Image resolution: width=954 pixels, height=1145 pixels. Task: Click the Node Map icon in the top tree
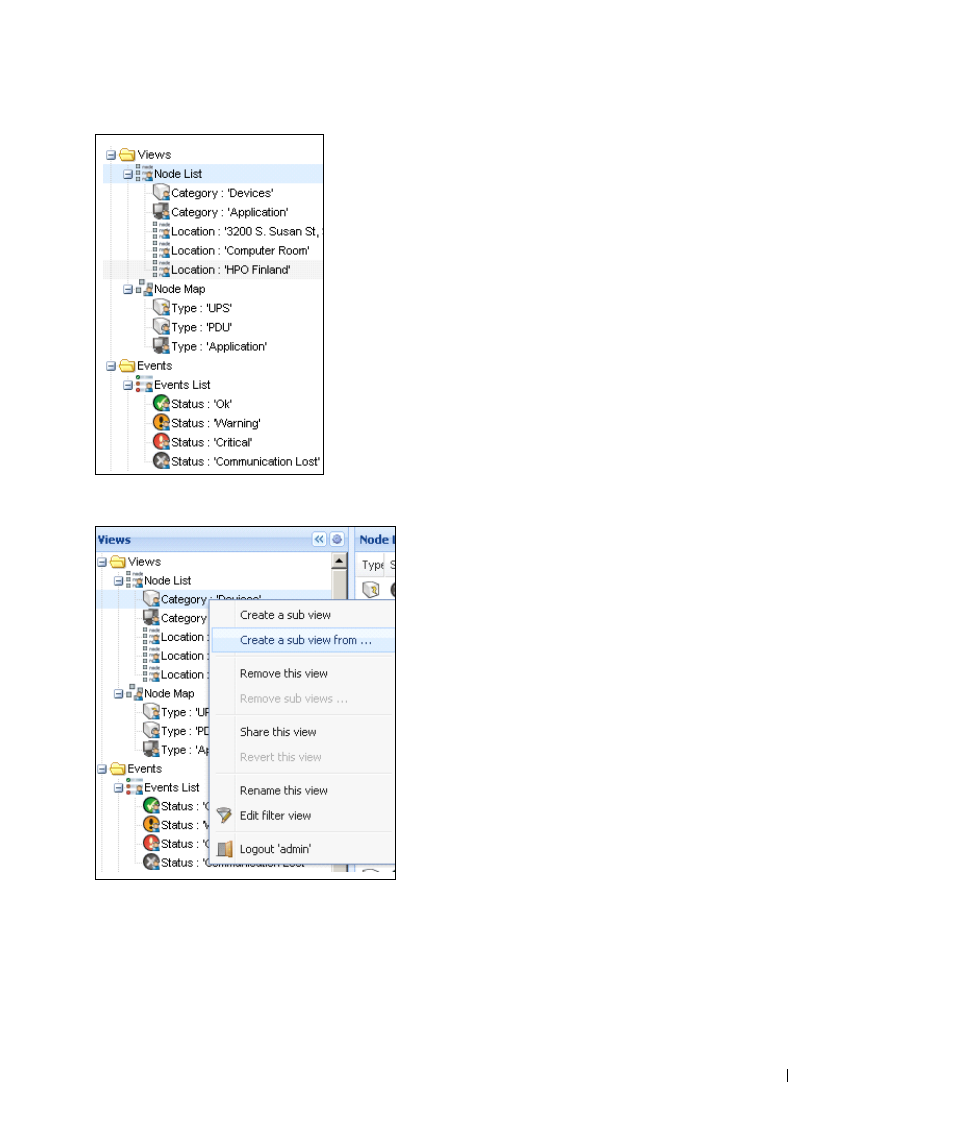tap(145, 288)
